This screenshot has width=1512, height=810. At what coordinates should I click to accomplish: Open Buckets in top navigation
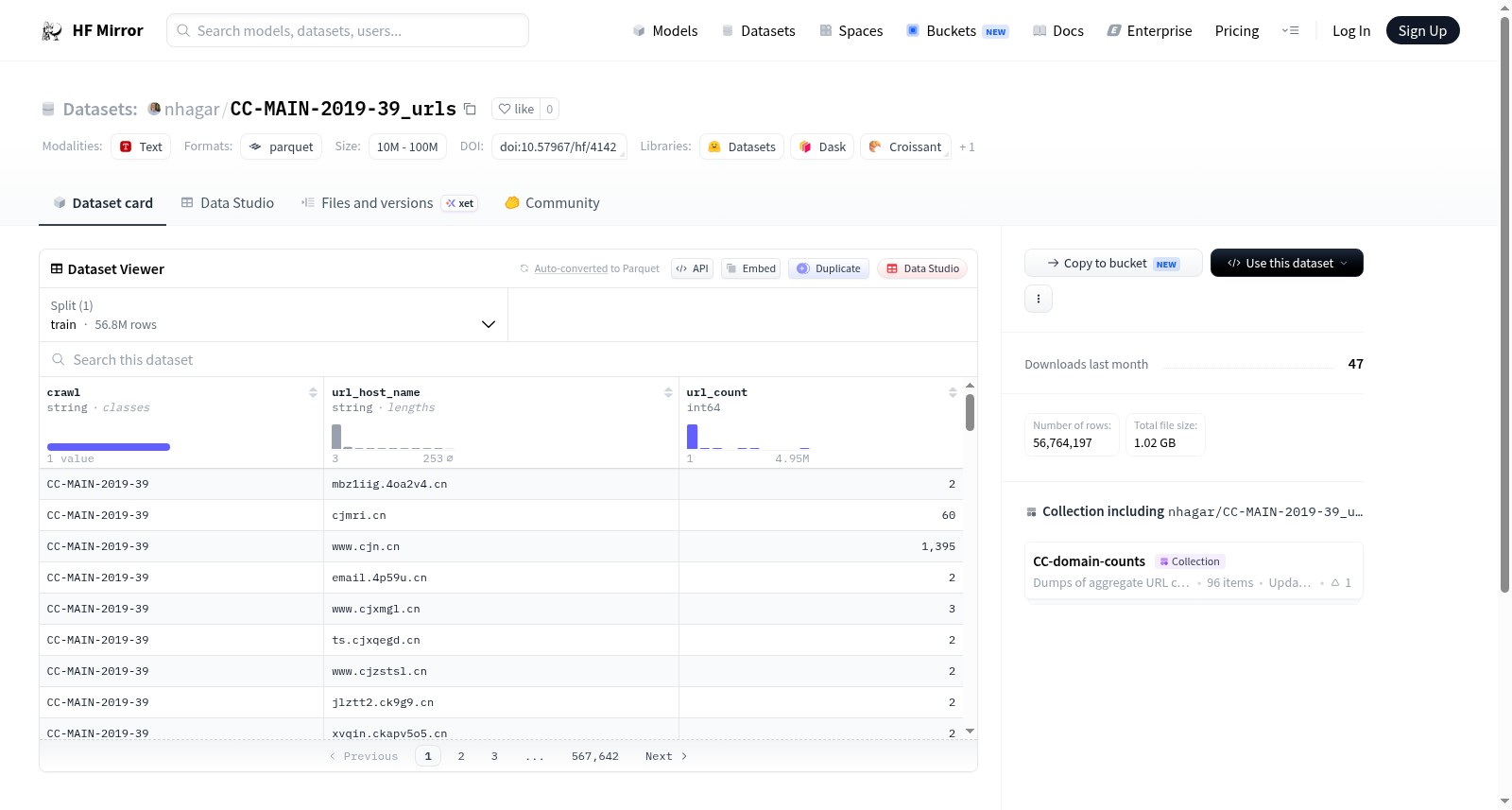957,31
